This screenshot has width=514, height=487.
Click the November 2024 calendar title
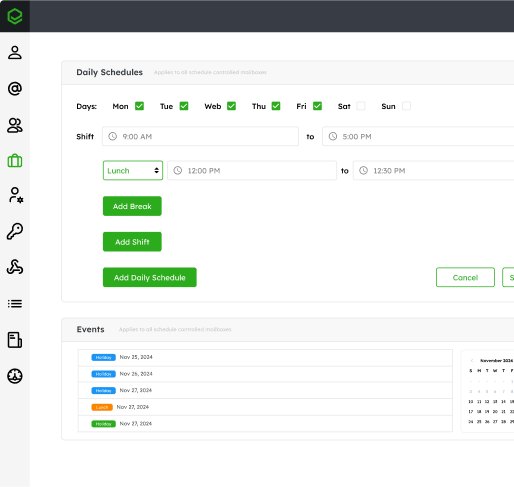tap(496, 361)
